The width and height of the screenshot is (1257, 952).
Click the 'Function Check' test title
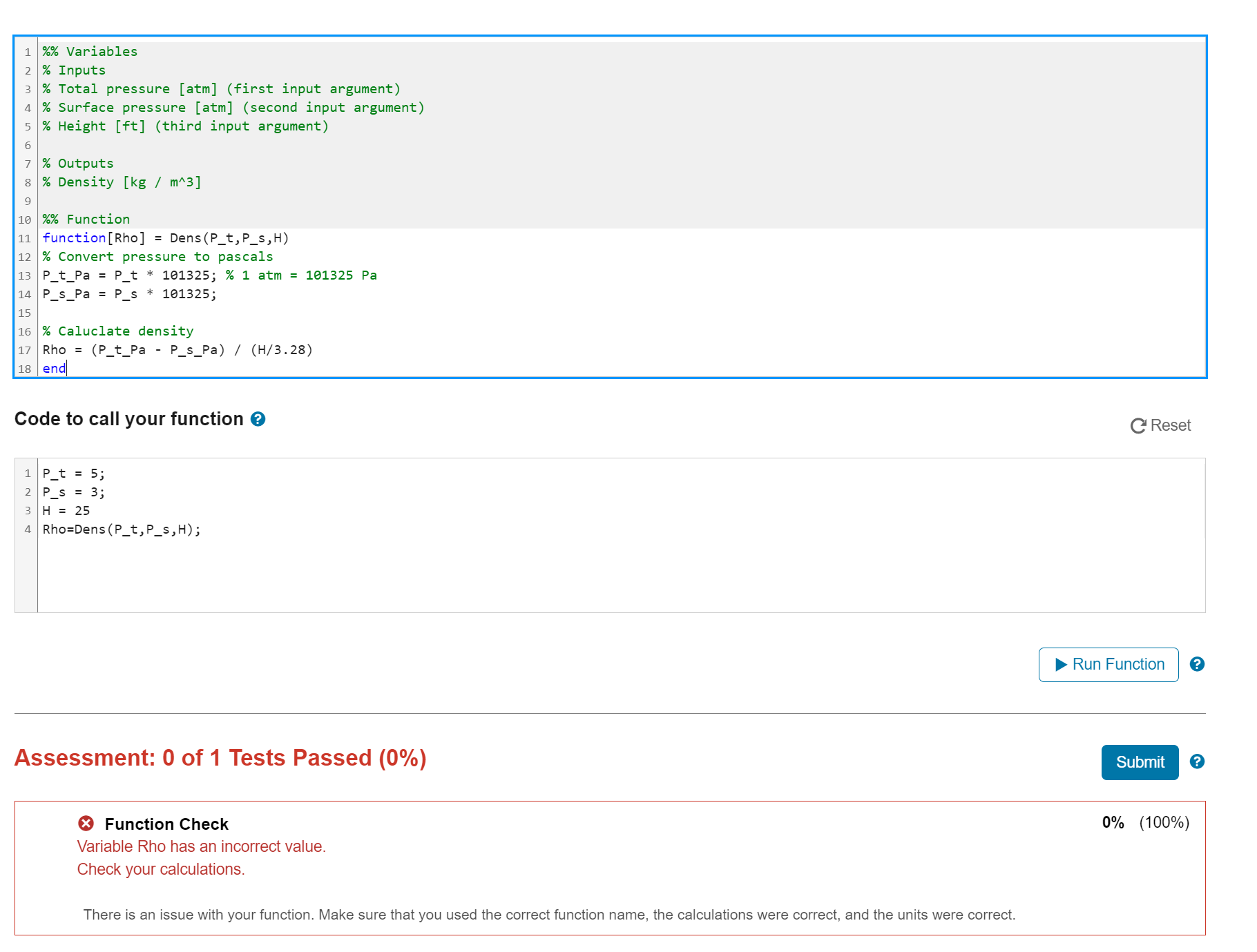(166, 824)
